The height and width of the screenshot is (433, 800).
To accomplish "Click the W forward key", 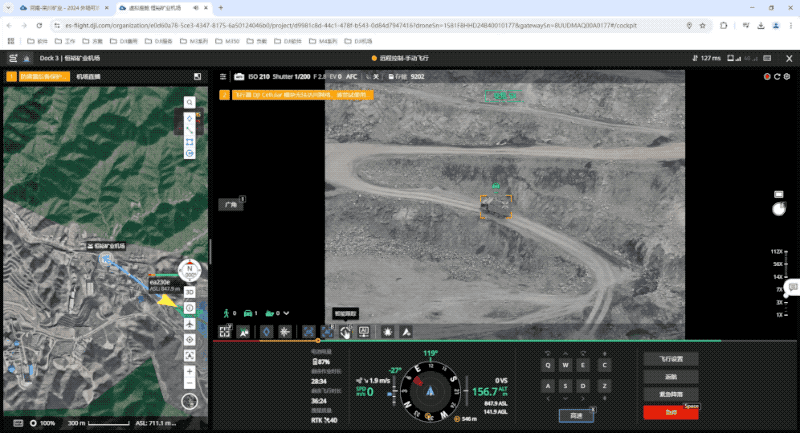I will [565, 365].
